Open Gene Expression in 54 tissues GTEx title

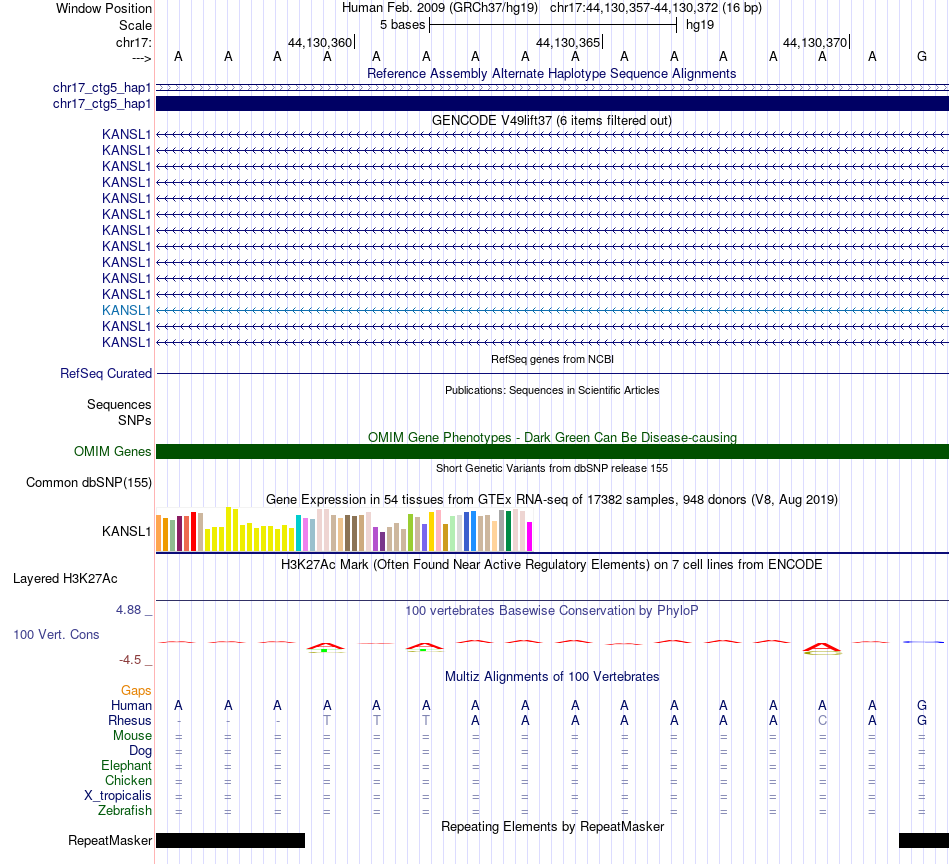tap(551, 499)
